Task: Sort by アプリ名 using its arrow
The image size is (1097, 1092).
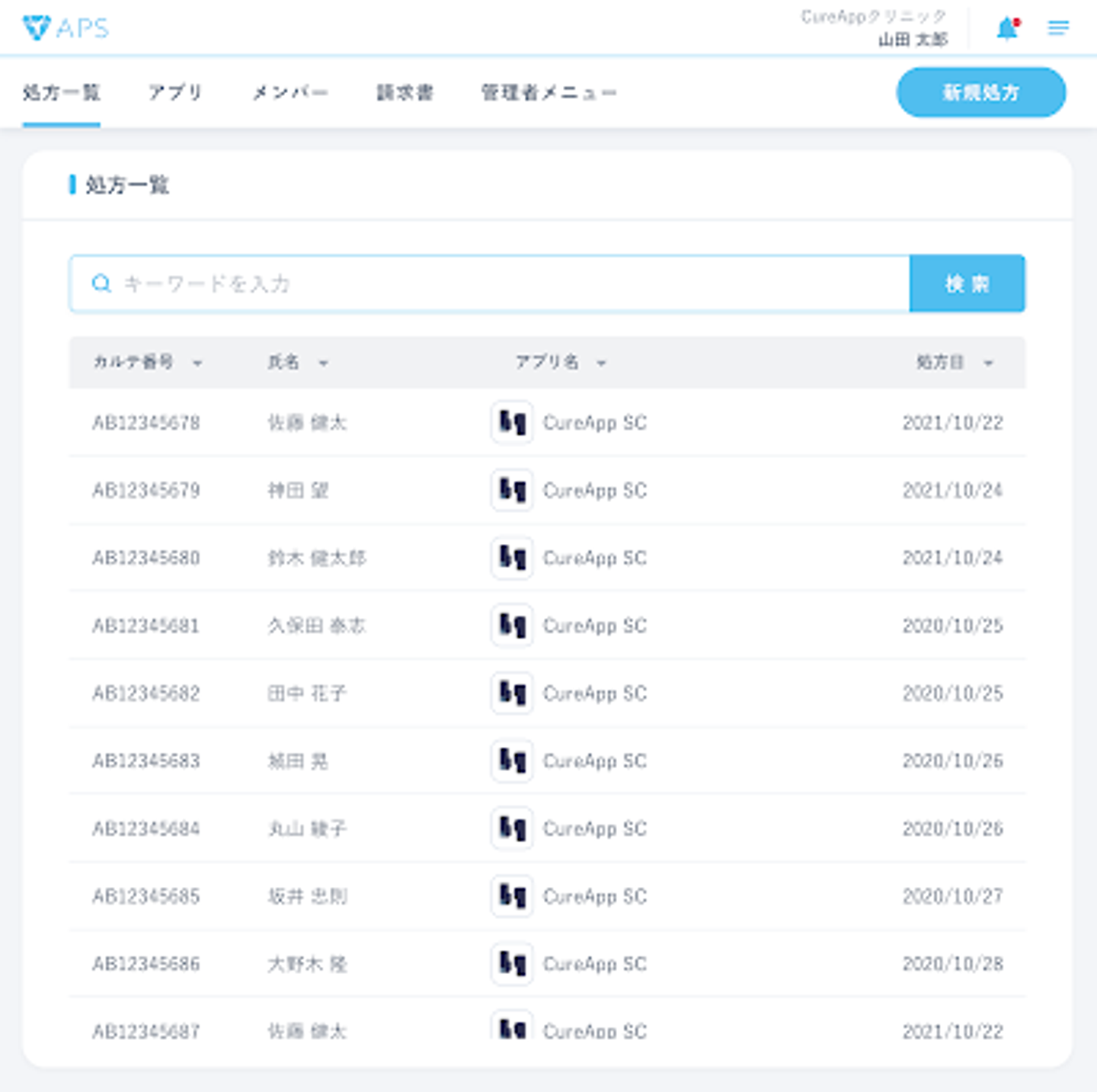Action: 601,363
